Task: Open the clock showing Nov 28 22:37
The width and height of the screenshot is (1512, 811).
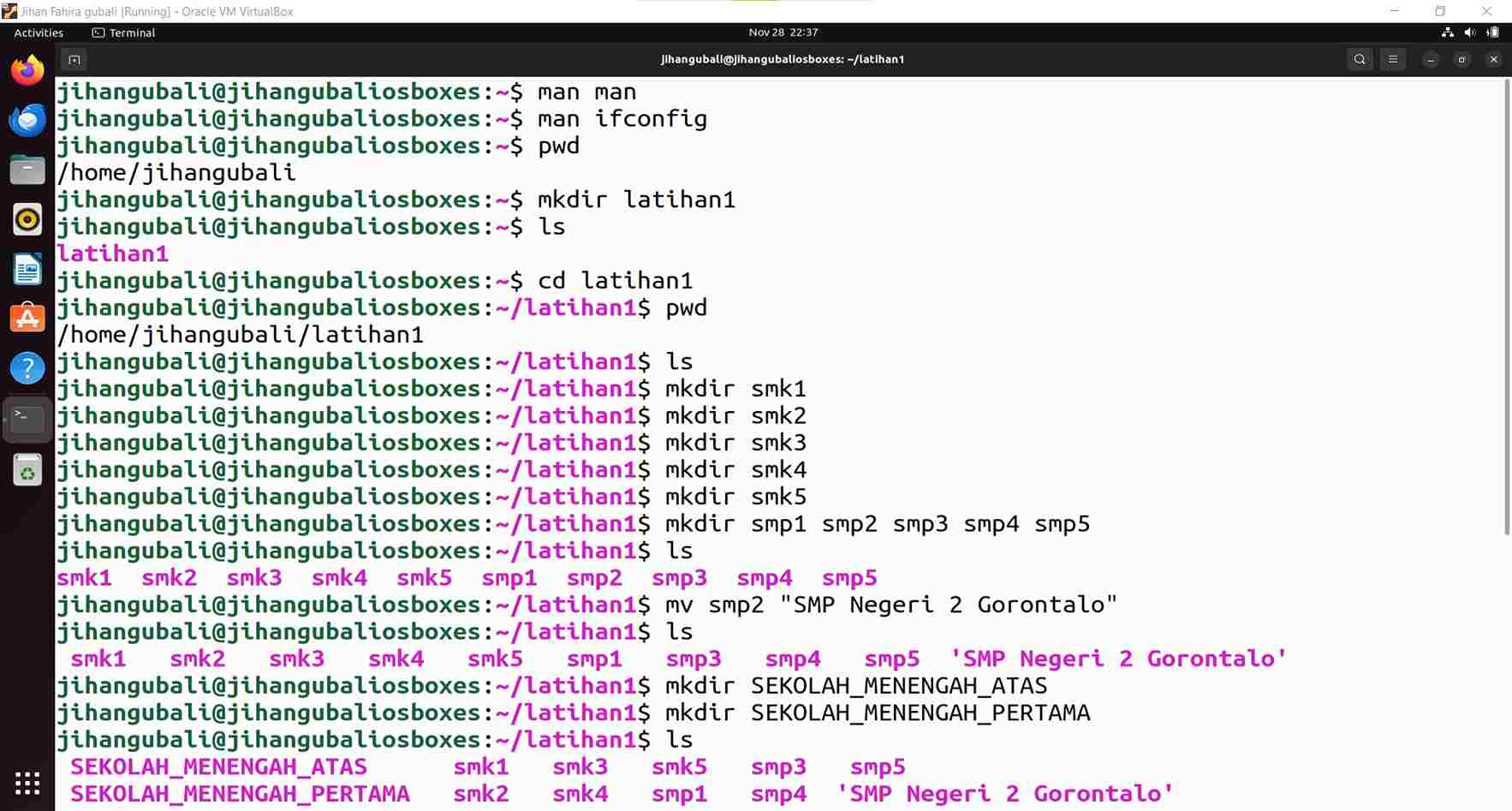Action: (783, 33)
